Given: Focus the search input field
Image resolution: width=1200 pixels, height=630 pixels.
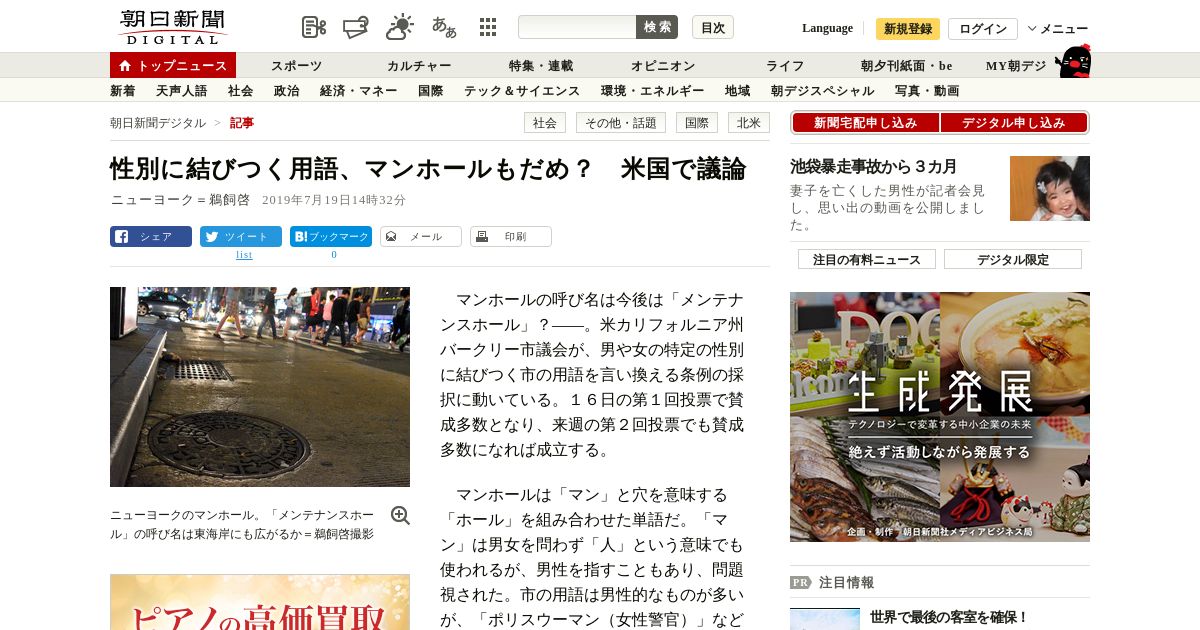Looking at the screenshot, I should [577, 27].
